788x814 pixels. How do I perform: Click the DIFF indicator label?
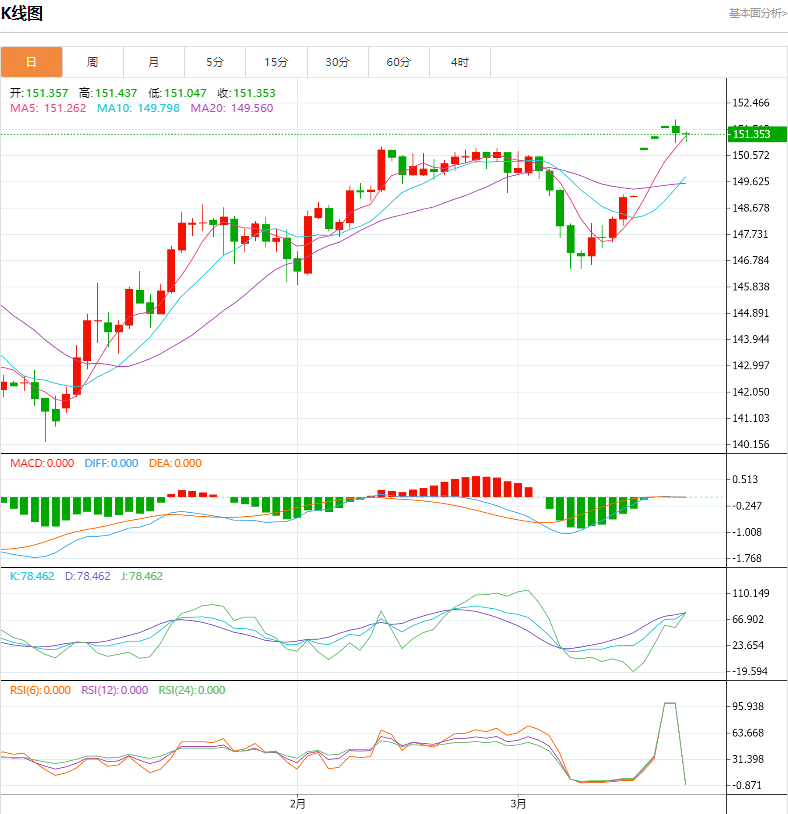coord(98,463)
